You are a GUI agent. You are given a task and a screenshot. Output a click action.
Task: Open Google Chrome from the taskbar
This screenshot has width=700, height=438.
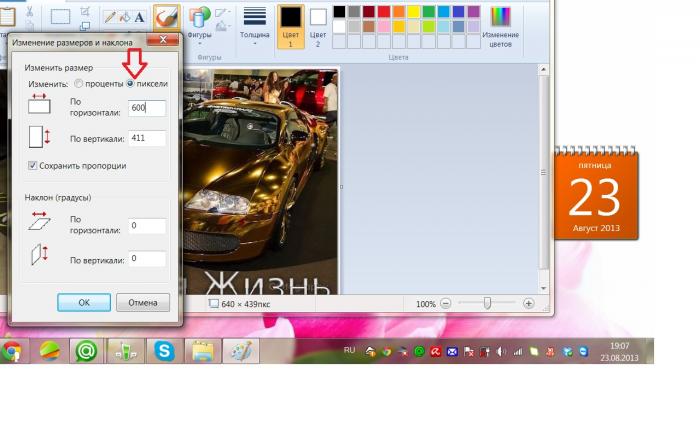12,351
